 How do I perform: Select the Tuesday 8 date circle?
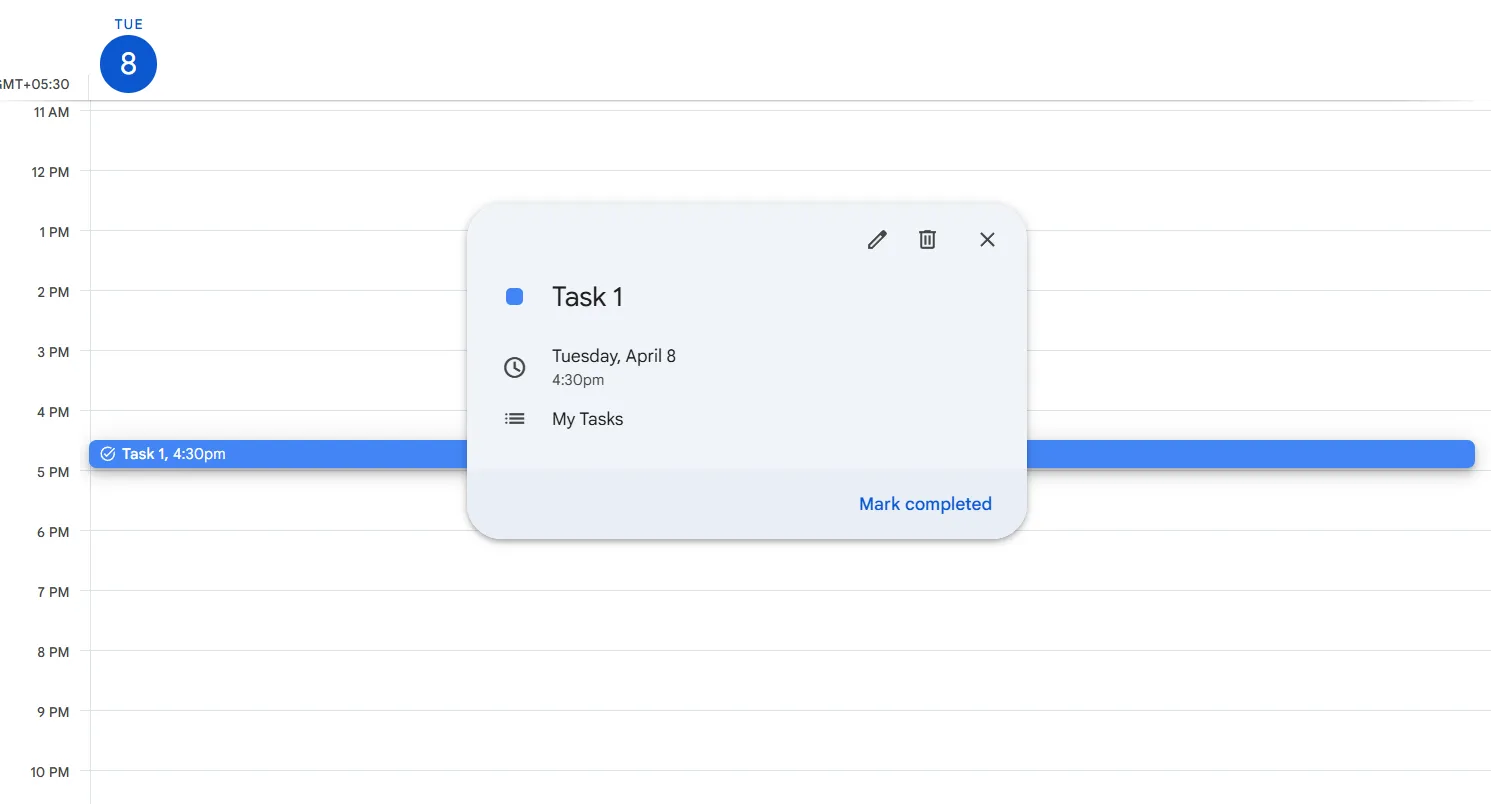point(128,64)
